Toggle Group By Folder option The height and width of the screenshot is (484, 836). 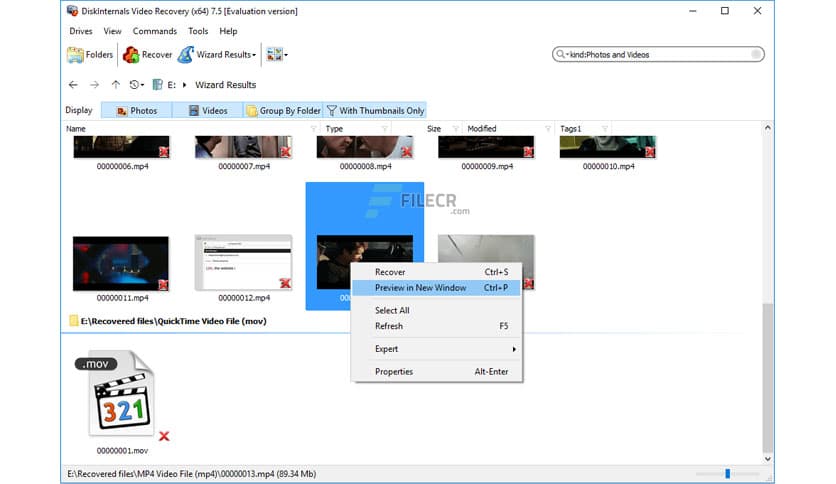tap(283, 110)
